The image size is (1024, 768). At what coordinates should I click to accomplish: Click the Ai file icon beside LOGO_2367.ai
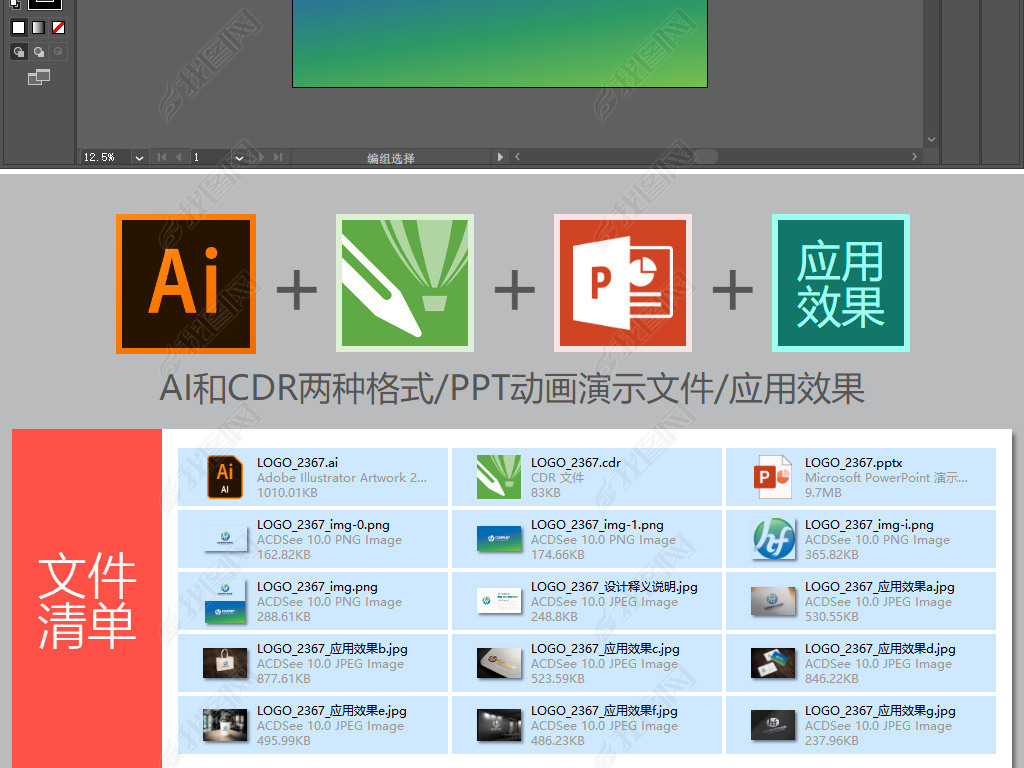coord(224,477)
